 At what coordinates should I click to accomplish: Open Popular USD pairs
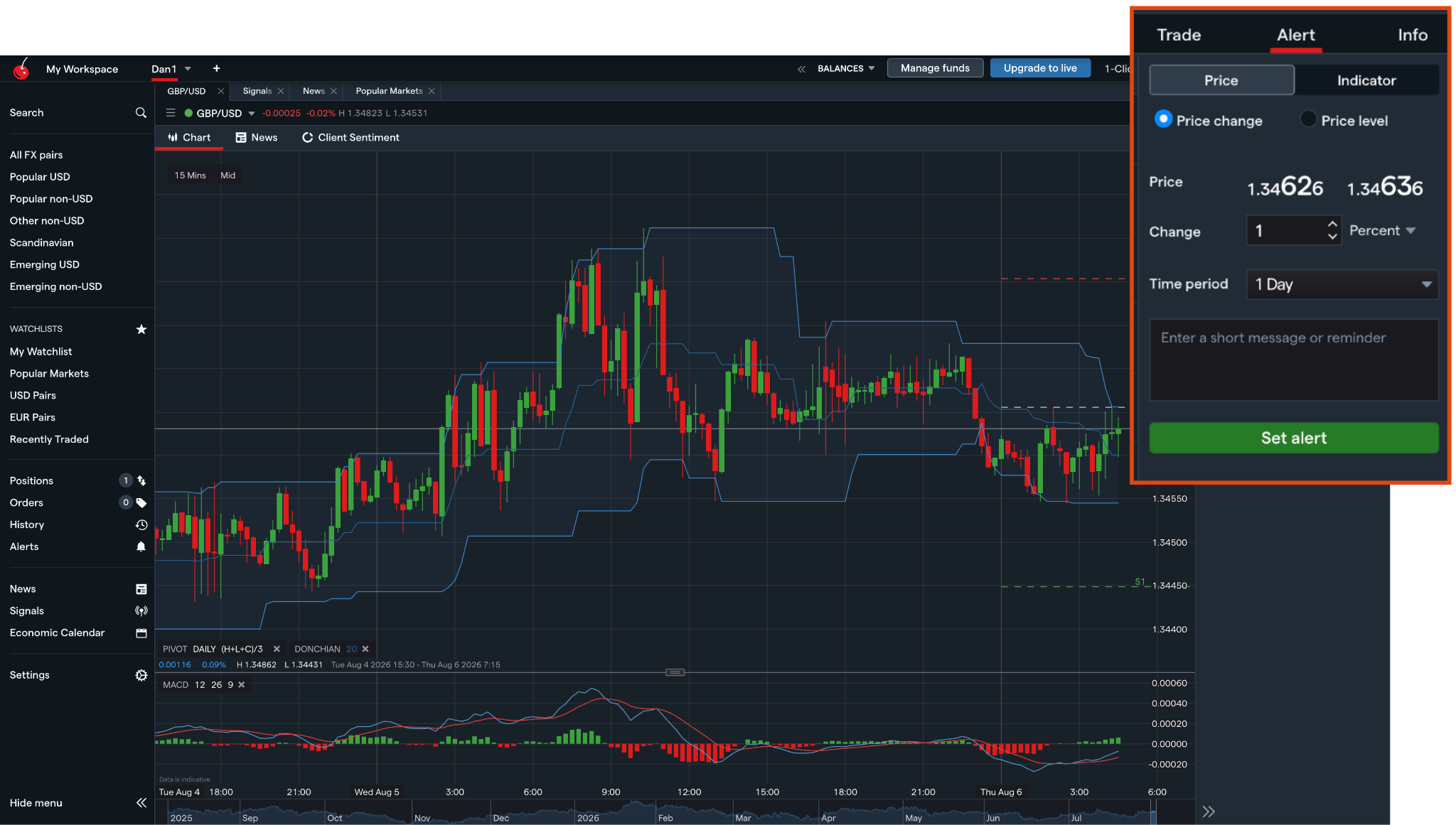[40, 177]
